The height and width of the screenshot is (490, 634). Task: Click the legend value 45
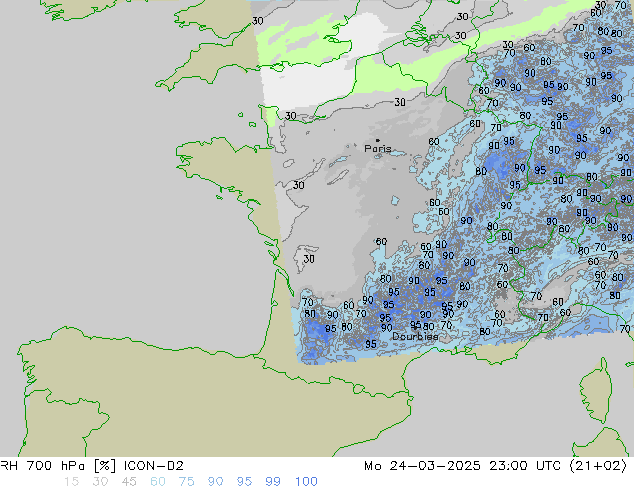click(x=129, y=482)
